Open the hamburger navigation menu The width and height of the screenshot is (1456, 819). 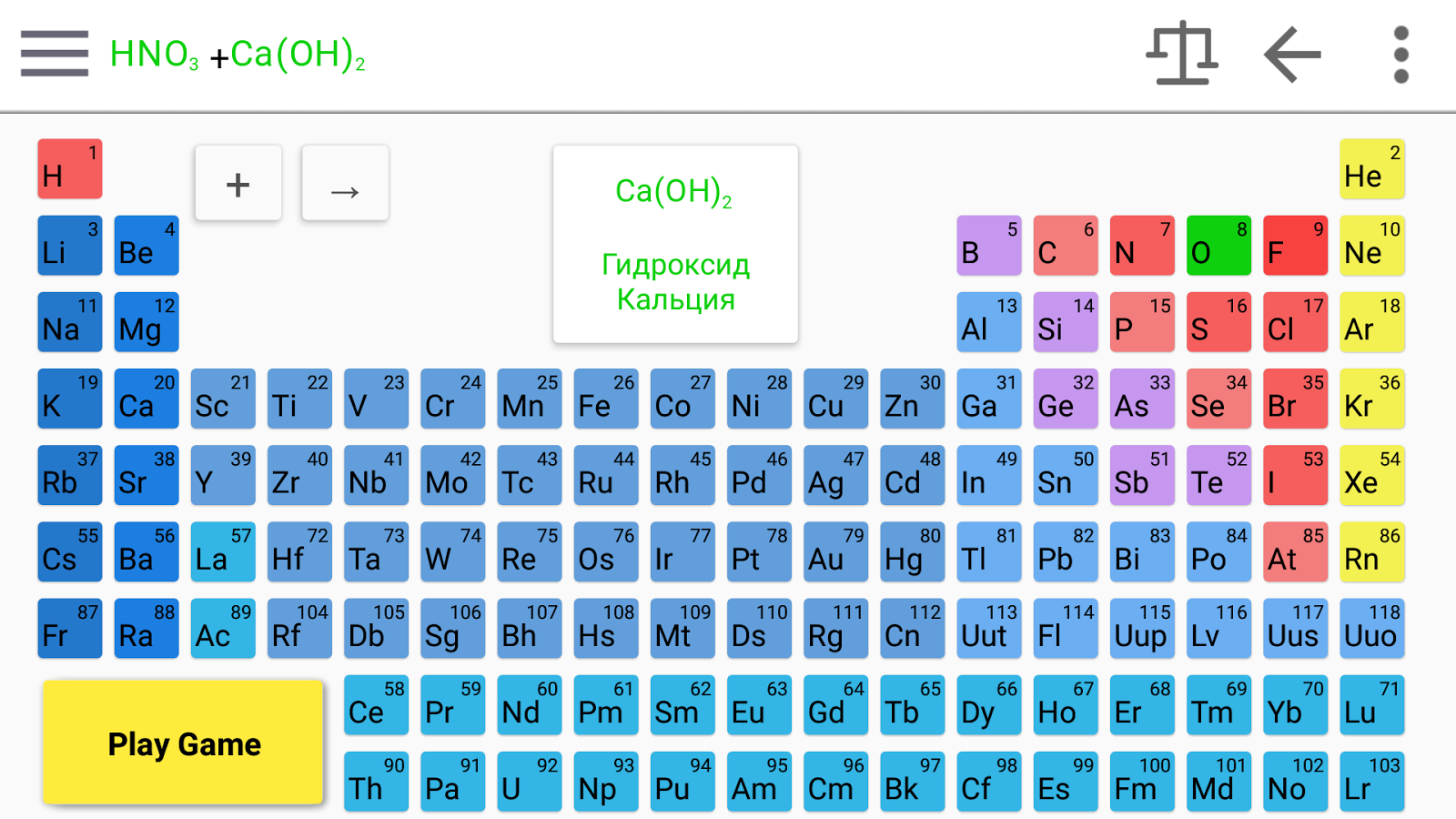55,54
